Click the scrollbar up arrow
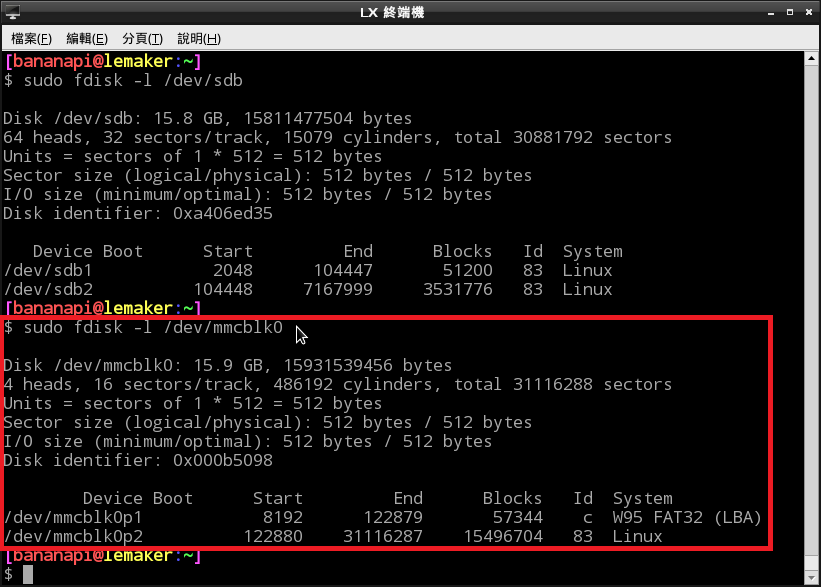 (812, 60)
